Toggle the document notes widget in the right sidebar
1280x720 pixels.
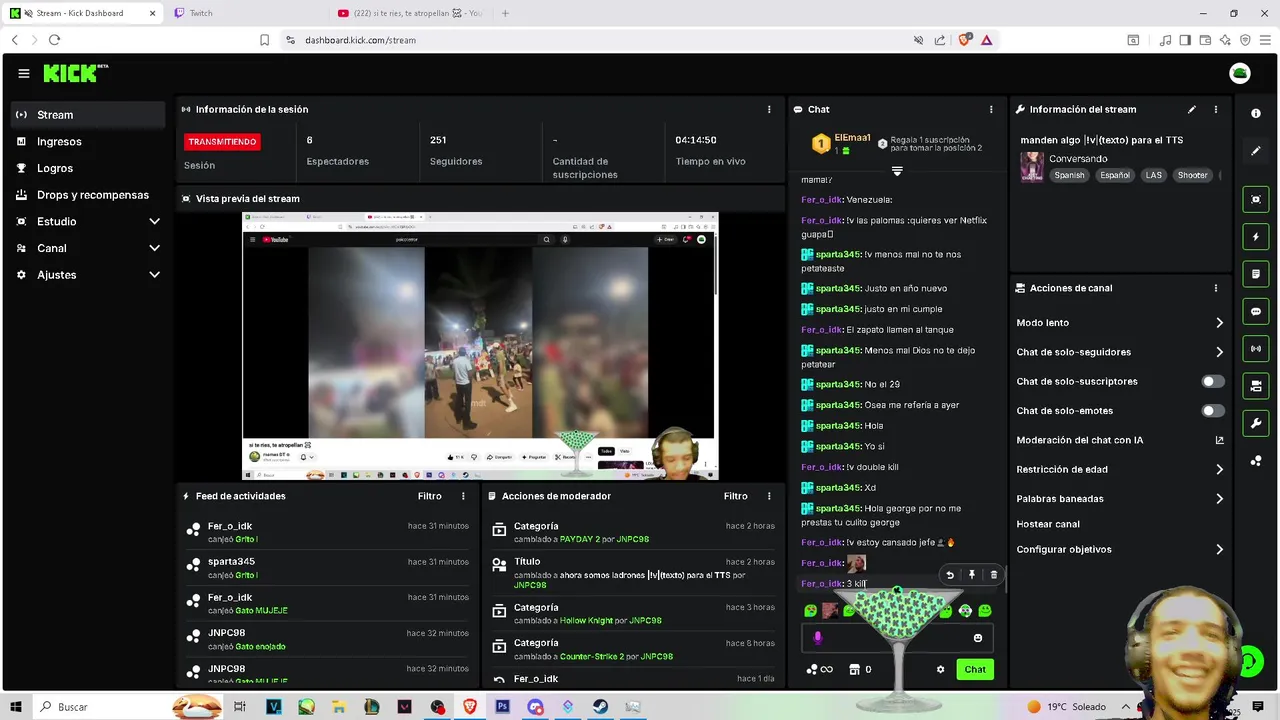[1256, 274]
